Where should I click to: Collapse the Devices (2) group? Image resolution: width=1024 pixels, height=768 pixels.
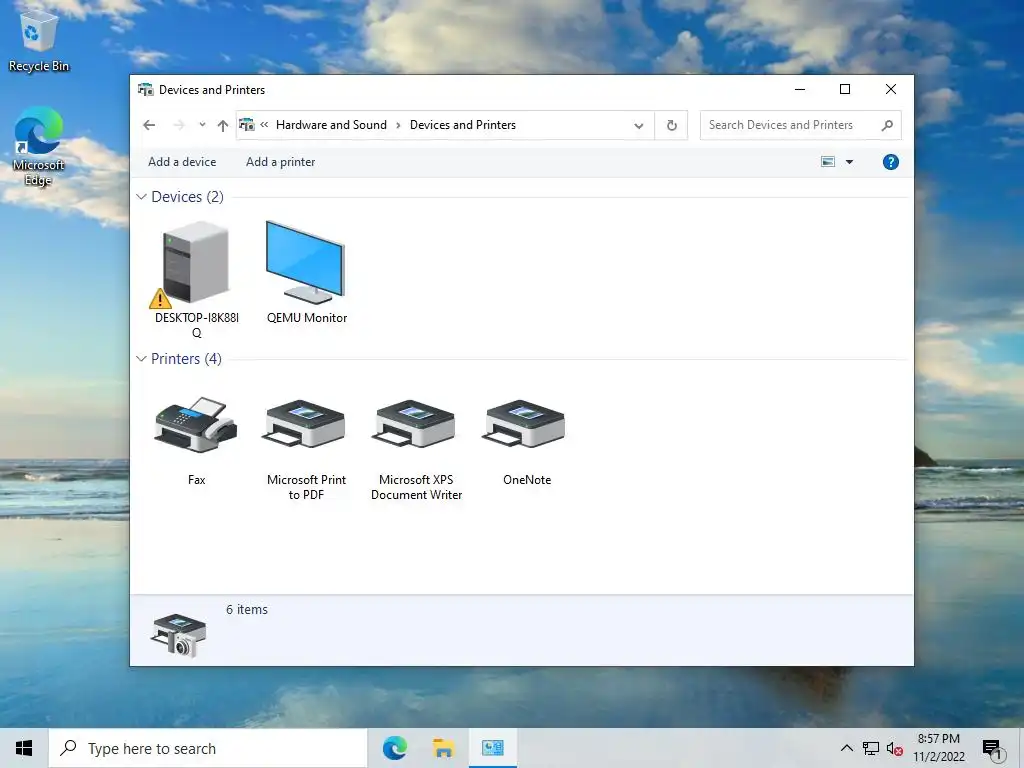141,197
